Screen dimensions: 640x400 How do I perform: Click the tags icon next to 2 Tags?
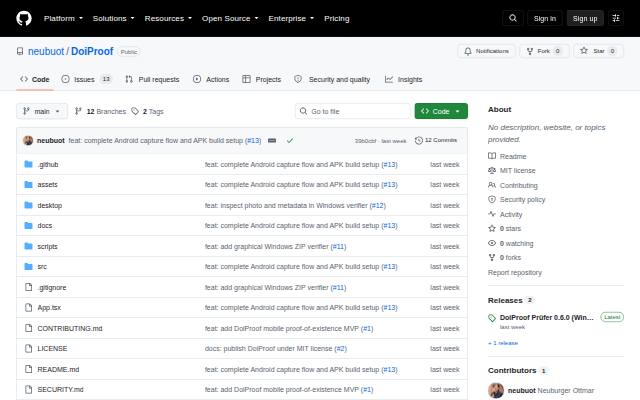(135, 111)
